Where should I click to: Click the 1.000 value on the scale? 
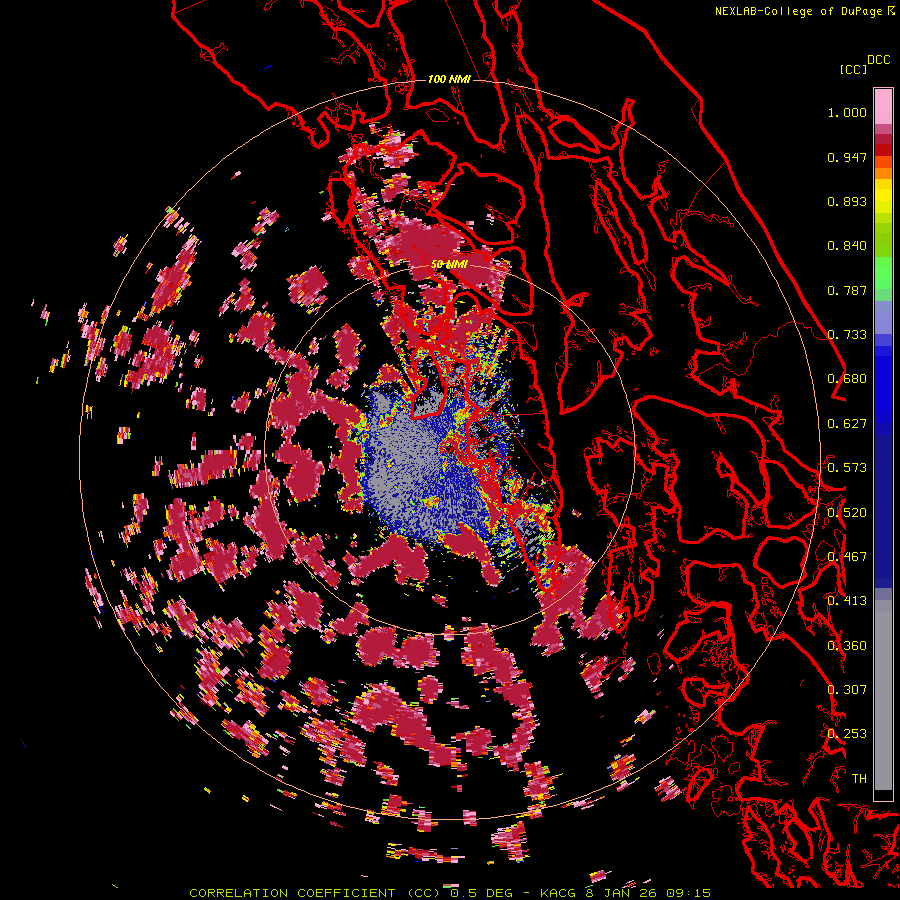[847, 112]
